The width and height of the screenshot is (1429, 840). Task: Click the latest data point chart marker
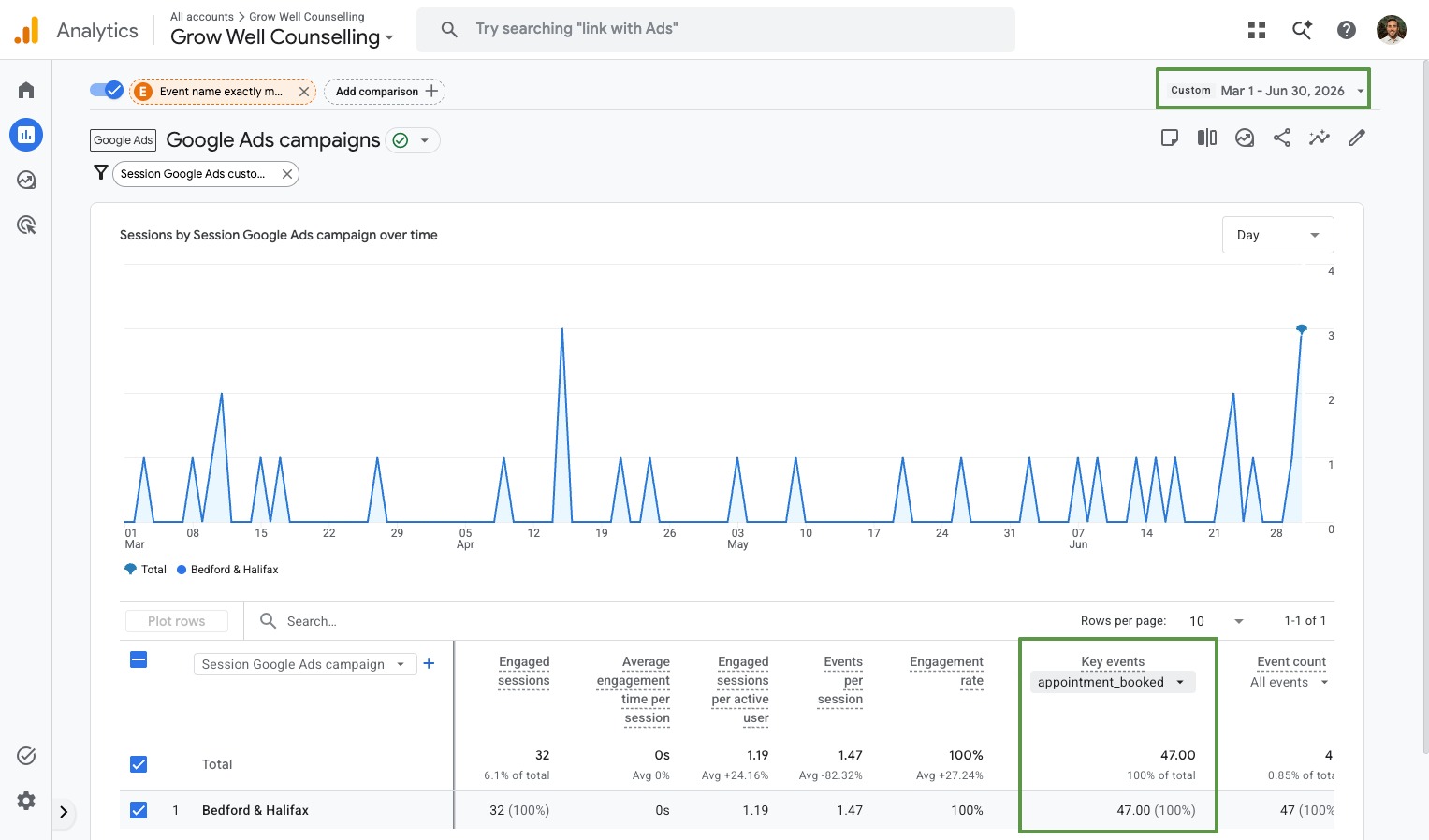[1302, 329]
